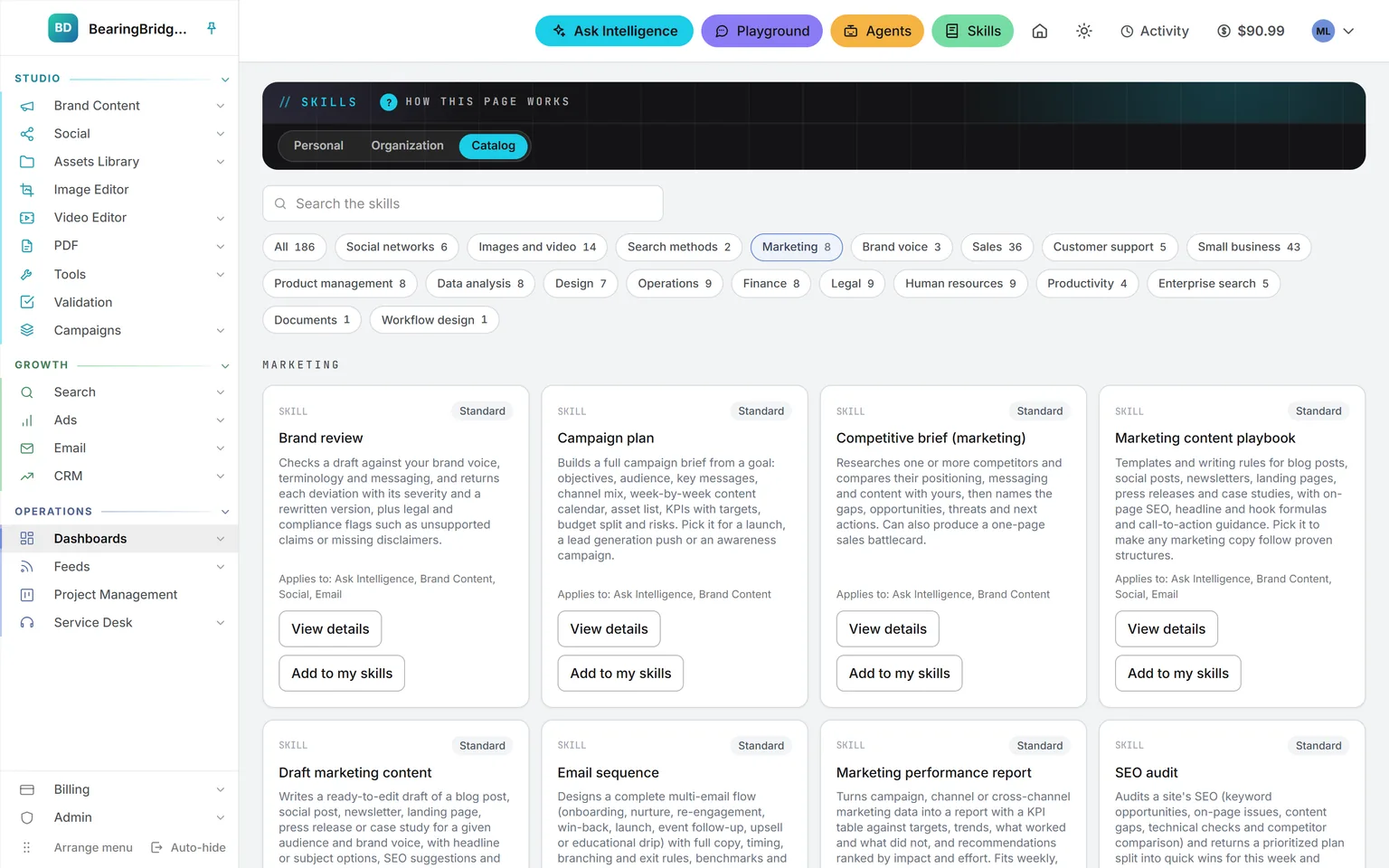Toggle light theme with sun icon
This screenshot has height=868, width=1389.
(1084, 31)
